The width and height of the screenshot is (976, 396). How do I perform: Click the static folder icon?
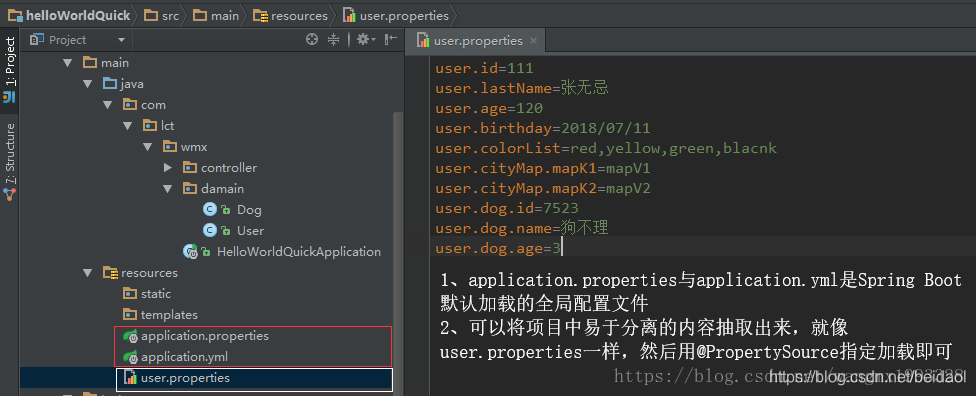tap(130, 294)
